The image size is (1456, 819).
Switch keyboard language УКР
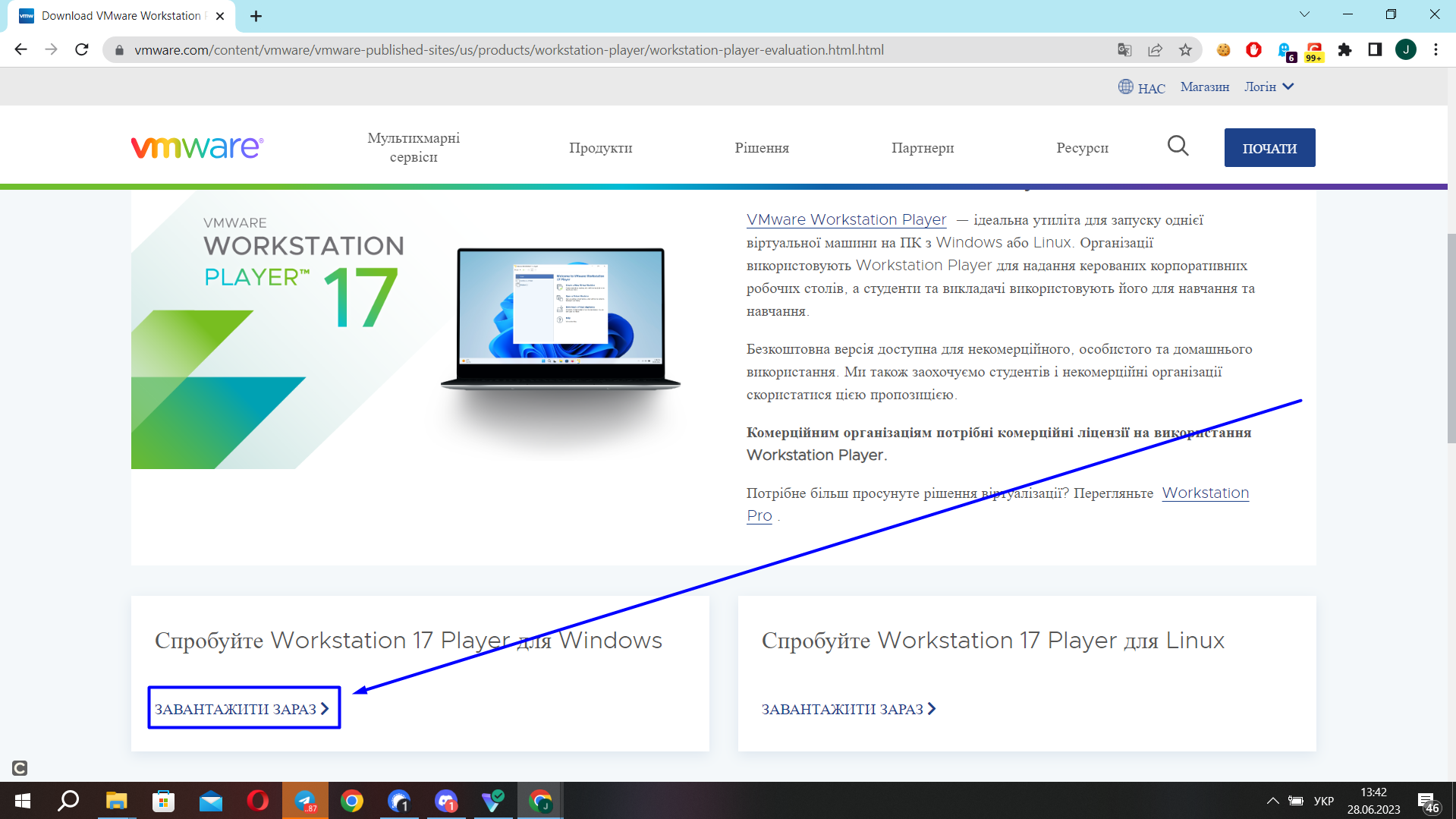(1324, 801)
